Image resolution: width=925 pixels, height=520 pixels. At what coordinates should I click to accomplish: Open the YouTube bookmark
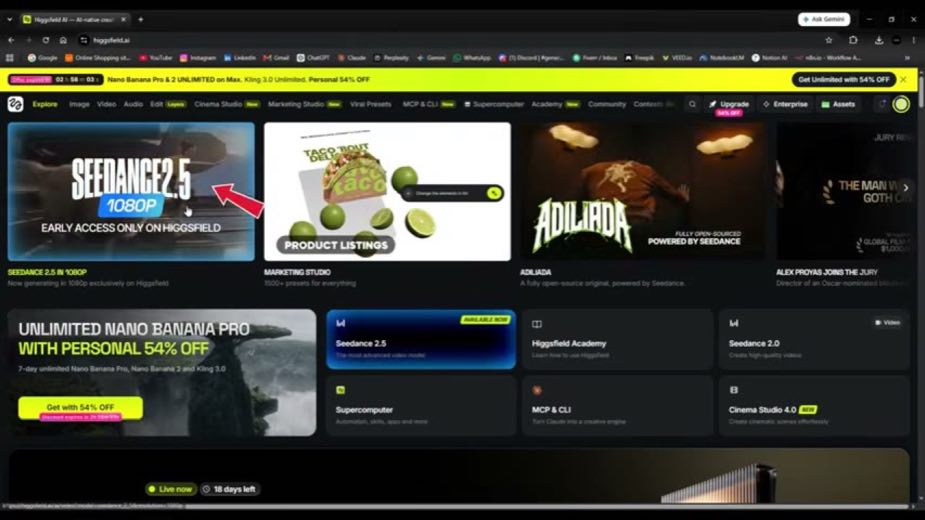[x=156, y=58]
